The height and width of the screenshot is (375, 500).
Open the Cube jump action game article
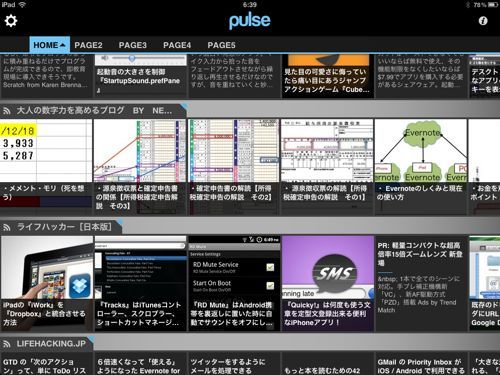tap(327, 76)
